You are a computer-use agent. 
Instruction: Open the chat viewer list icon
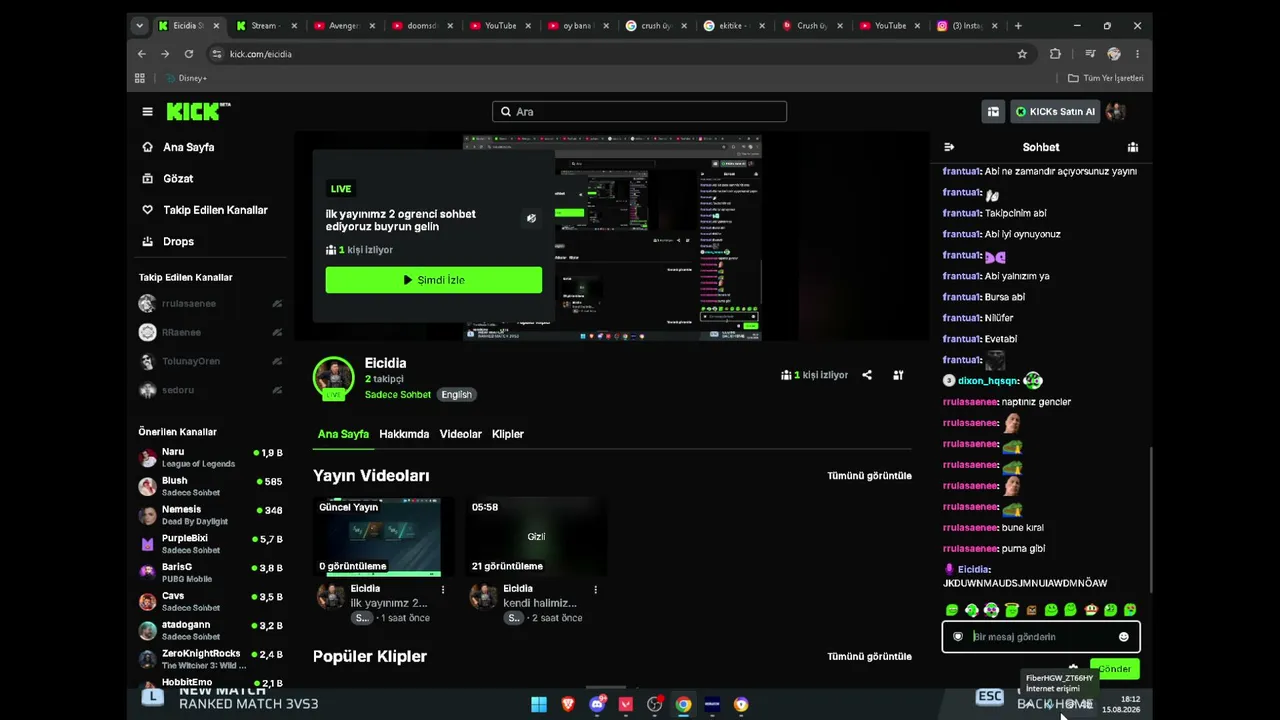pyautogui.click(x=1133, y=147)
